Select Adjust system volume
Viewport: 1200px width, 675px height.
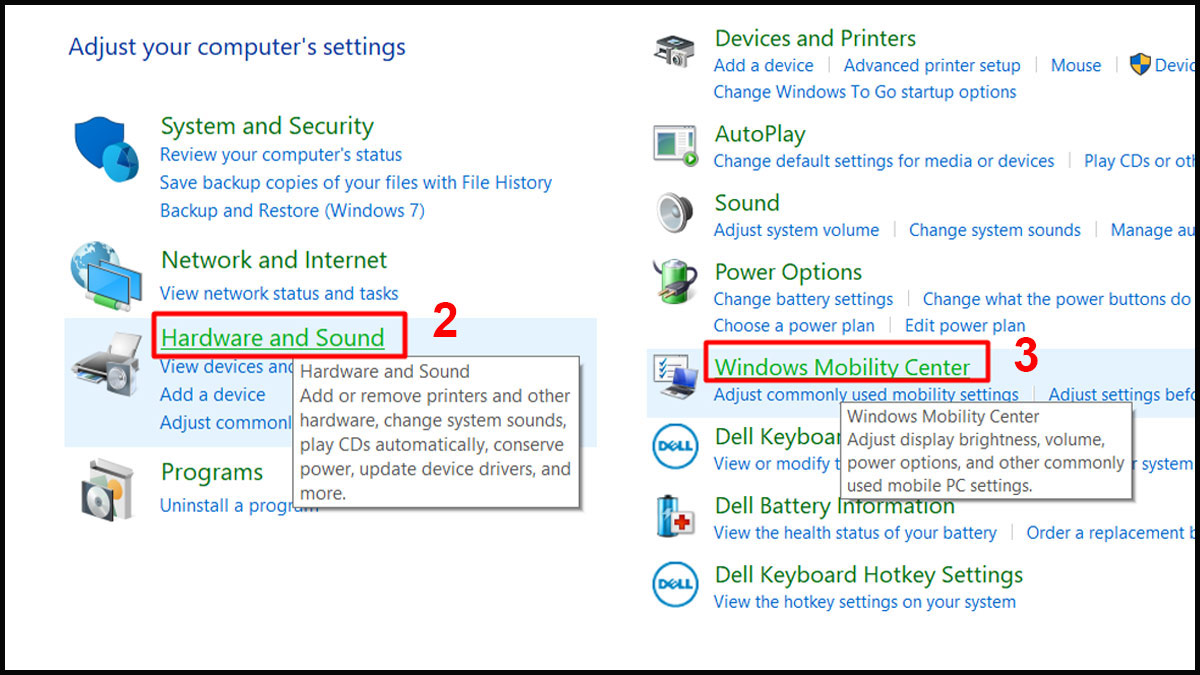(x=796, y=229)
